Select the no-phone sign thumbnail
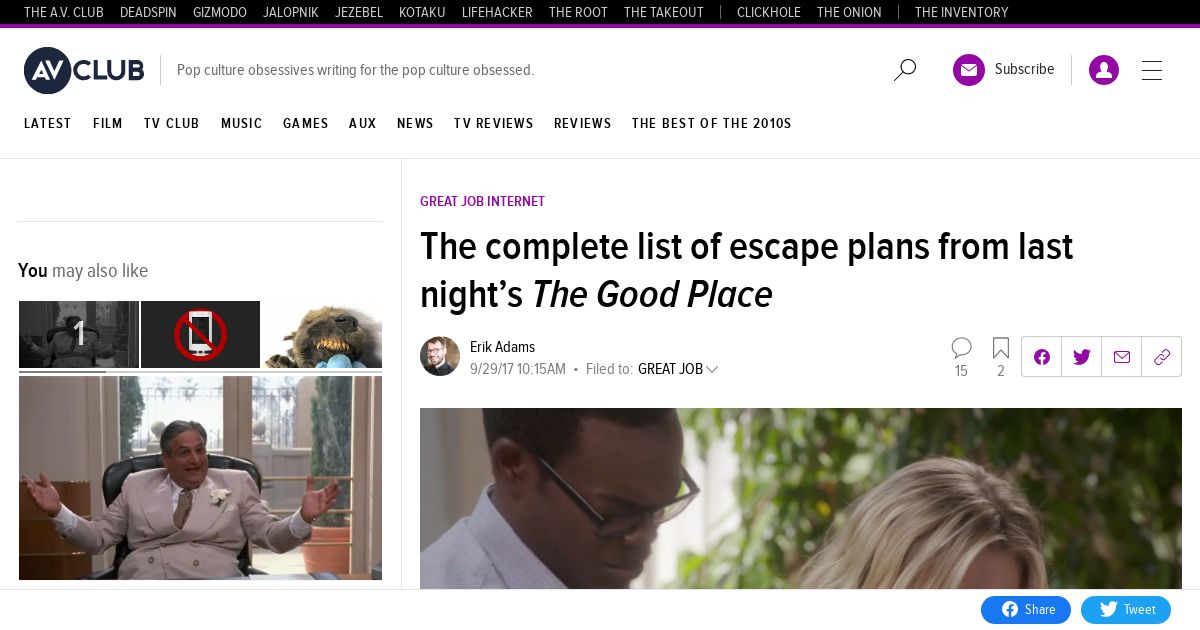Viewport: 1200px width, 630px height. coord(200,334)
